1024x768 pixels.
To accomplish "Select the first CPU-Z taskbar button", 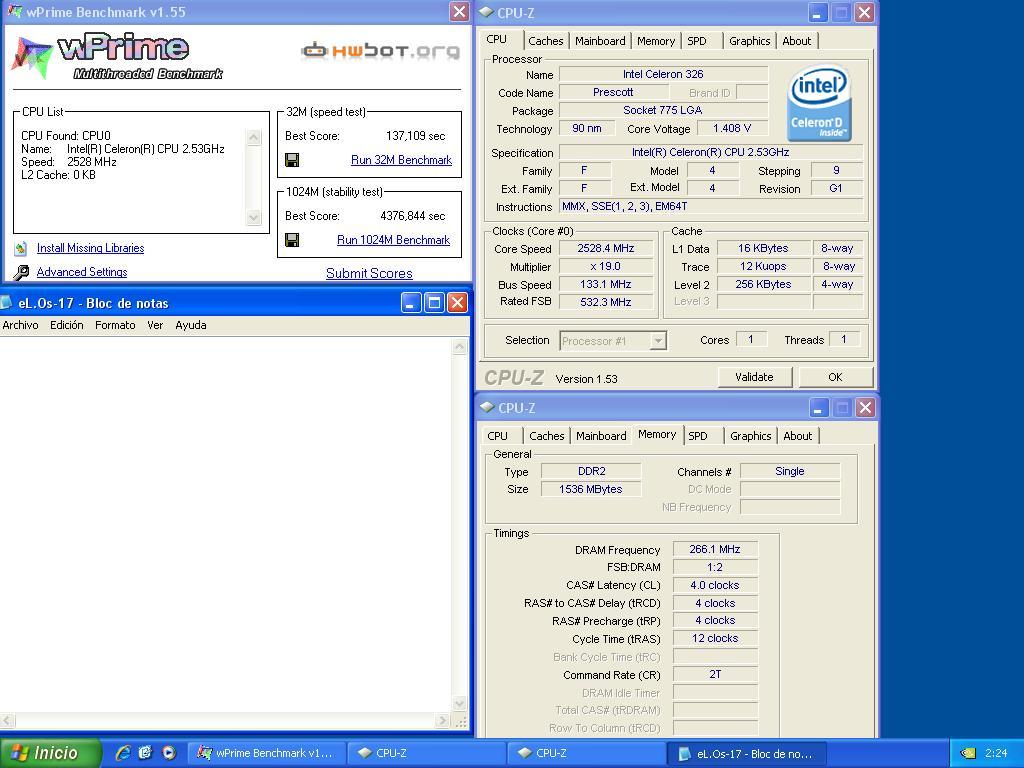I will [x=426, y=753].
